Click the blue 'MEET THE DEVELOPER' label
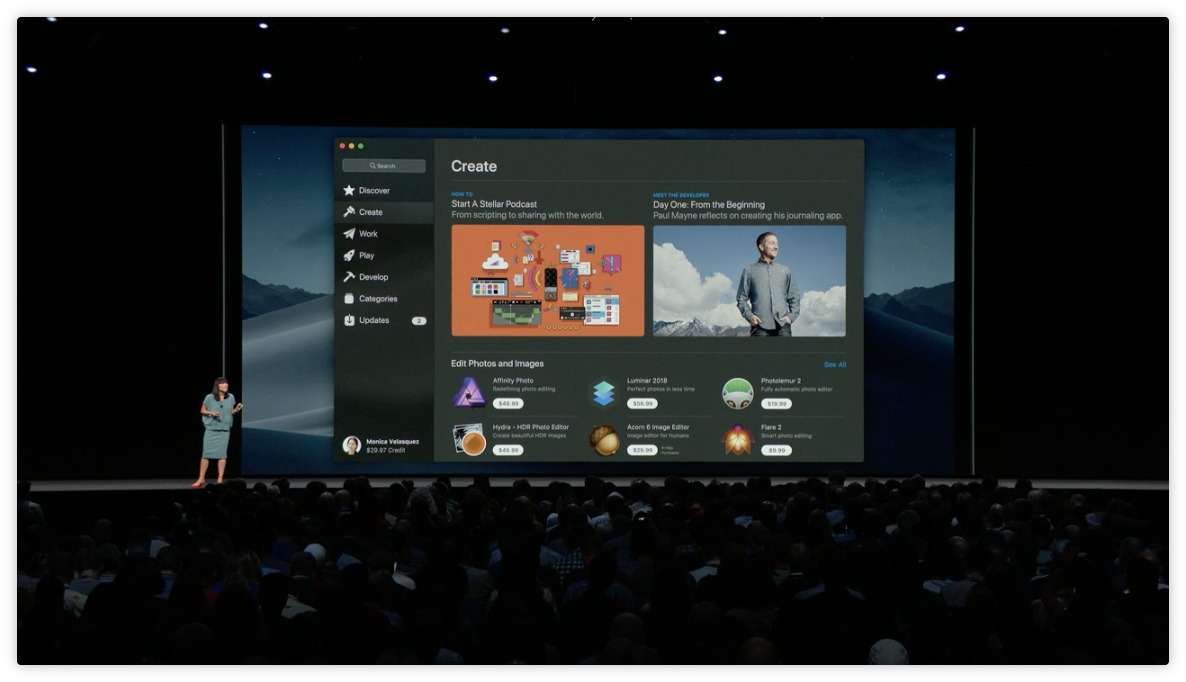Screen dimensions: 1186x682 [x=681, y=195]
